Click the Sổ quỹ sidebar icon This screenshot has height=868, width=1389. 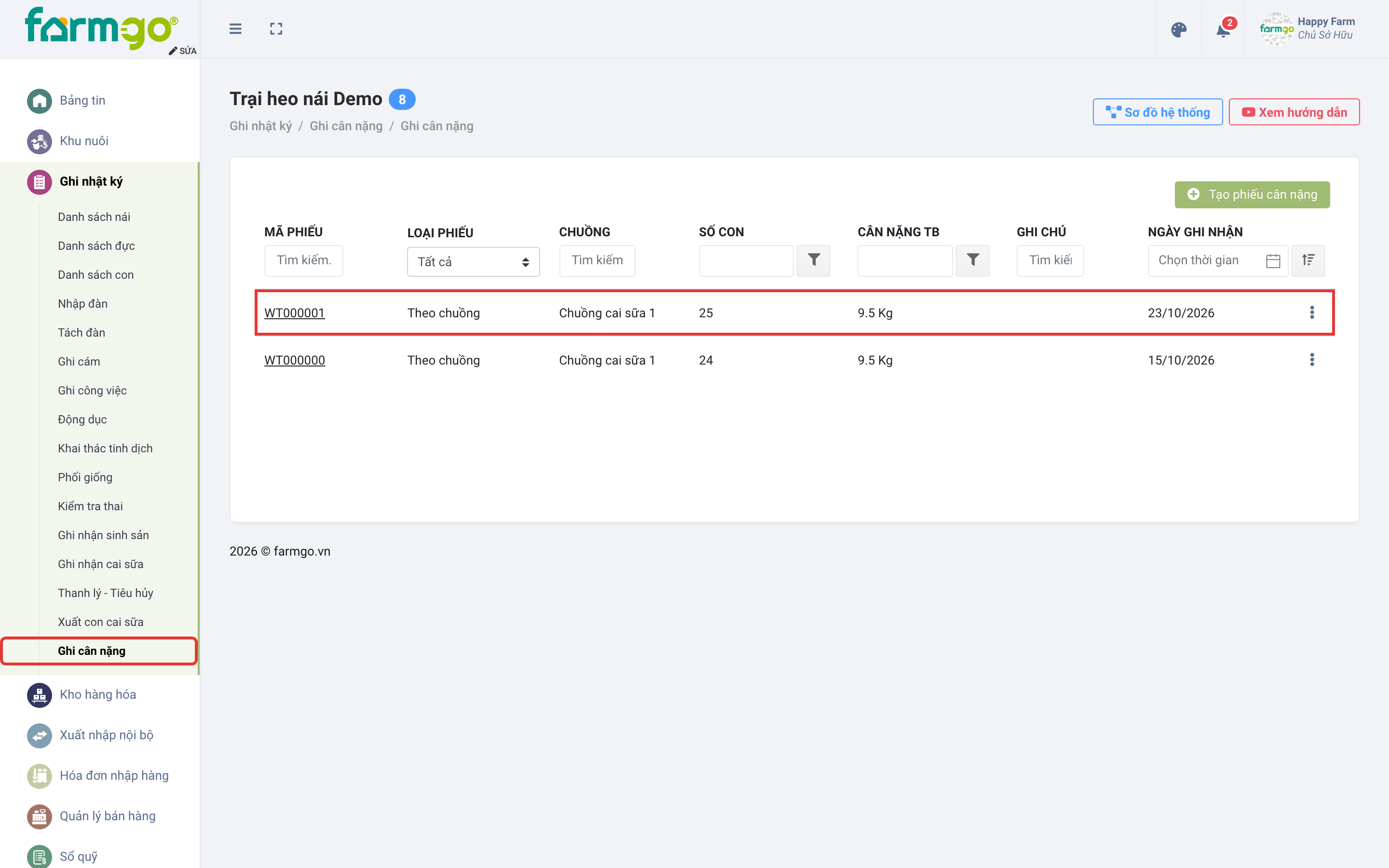coord(39,857)
